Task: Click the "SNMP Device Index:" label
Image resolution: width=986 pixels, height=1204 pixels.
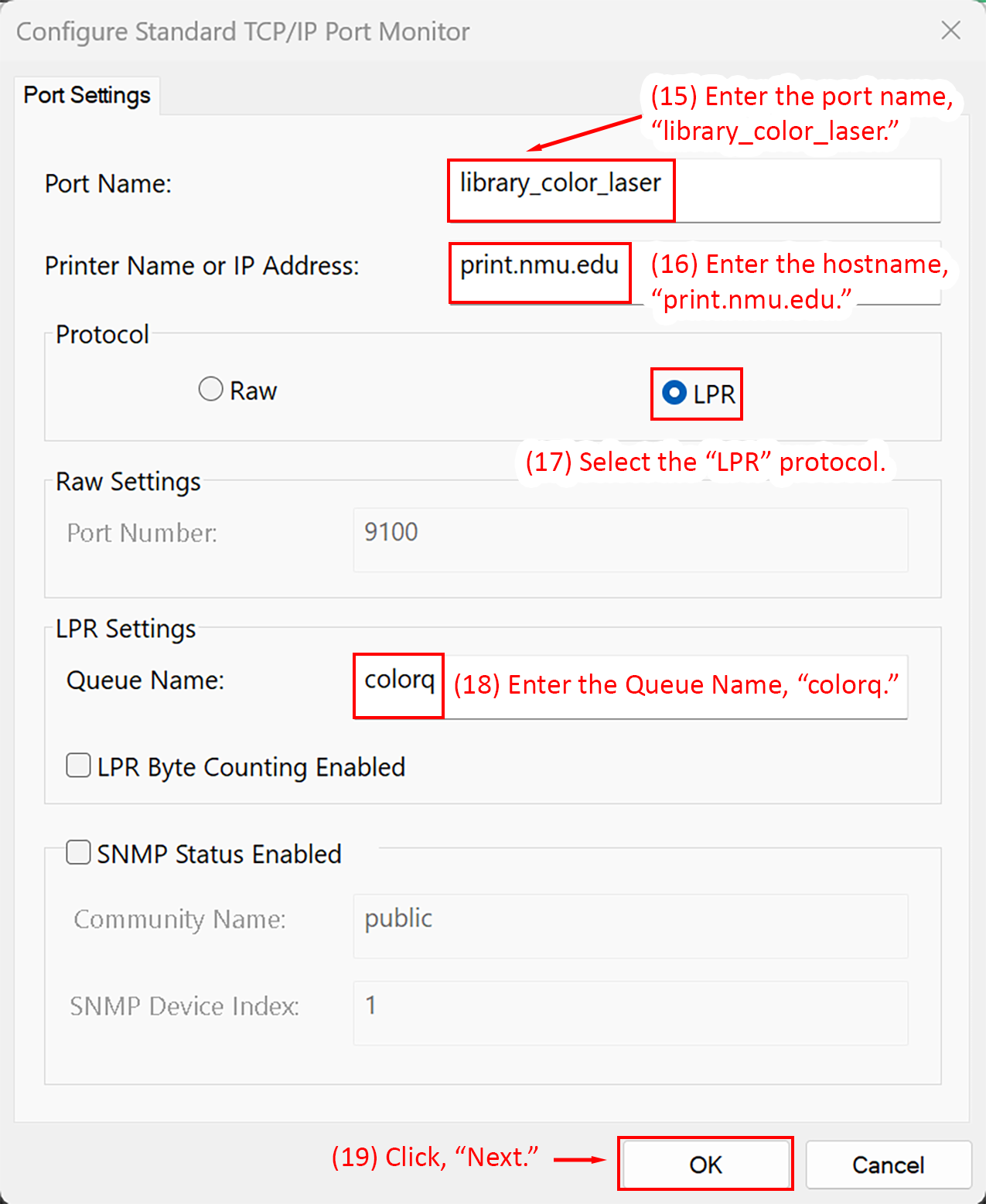Action: (184, 1006)
